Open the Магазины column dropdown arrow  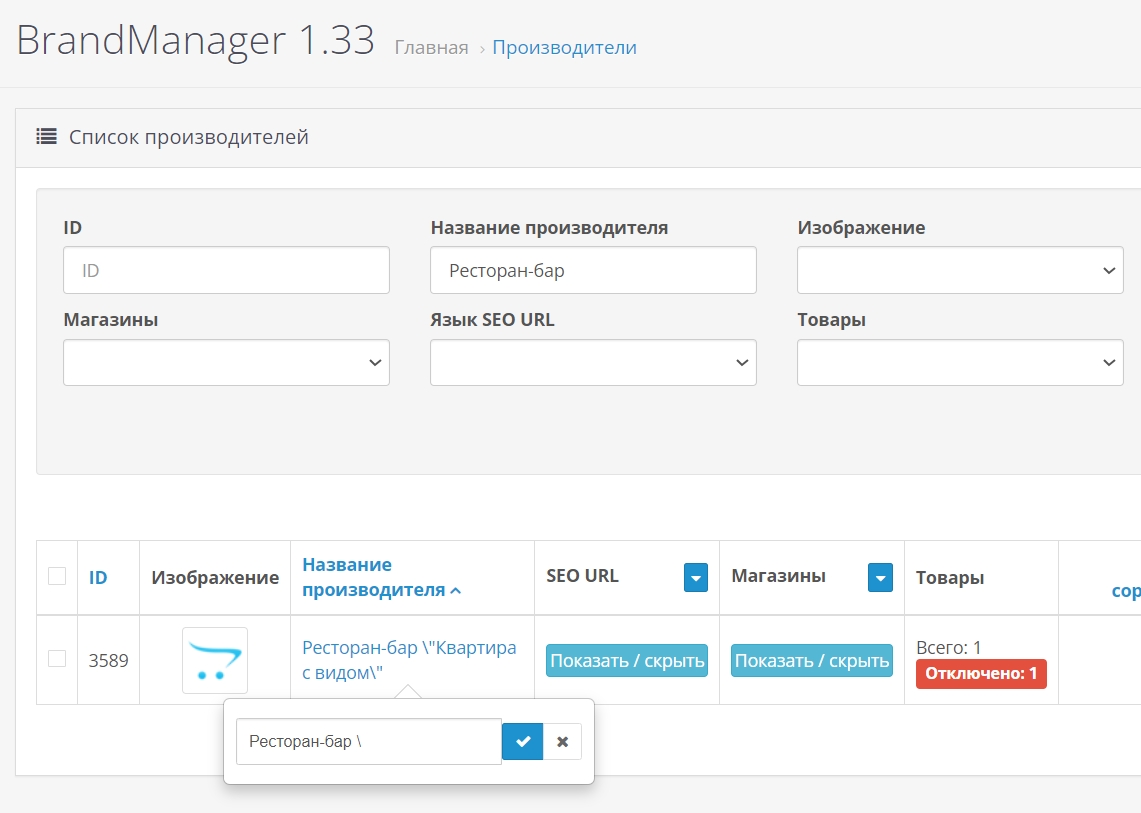[880, 577]
